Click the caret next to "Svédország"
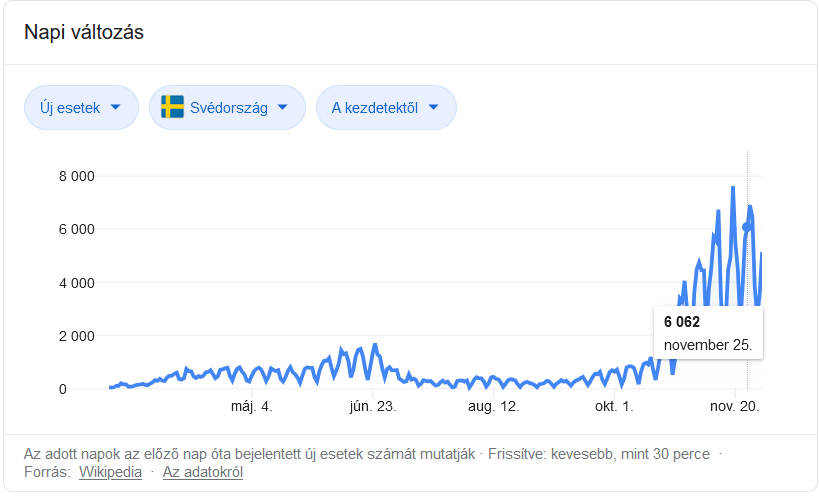The width and height of the screenshot is (819, 497). 283,108
